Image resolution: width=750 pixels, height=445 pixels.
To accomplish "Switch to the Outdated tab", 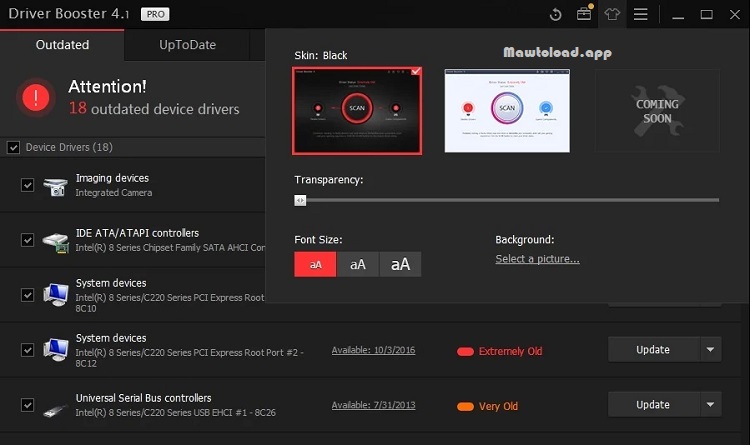I will pos(62,45).
